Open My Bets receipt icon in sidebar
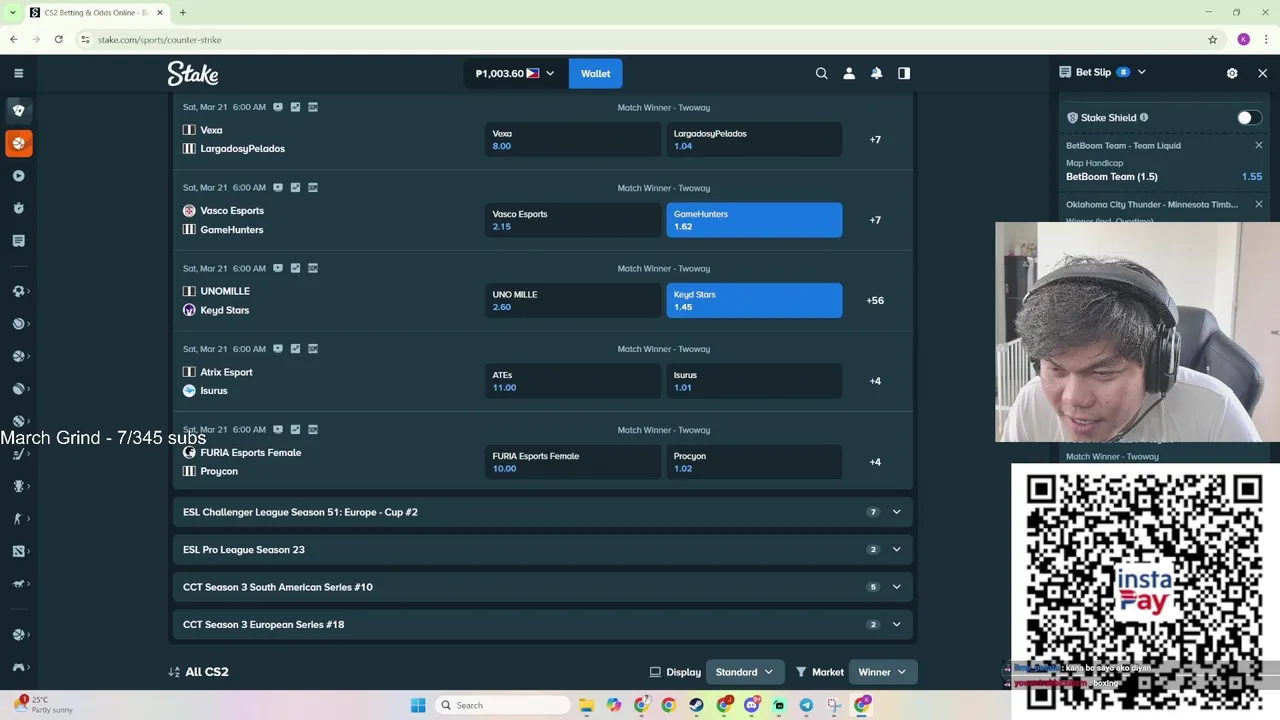This screenshot has height=720, width=1280. pyautogui.click(x=18, y=241)
